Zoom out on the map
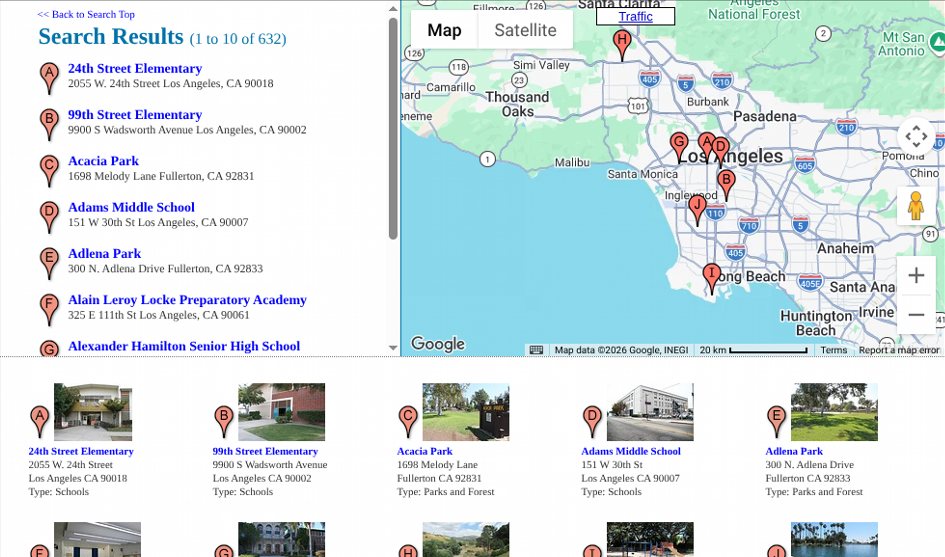The height and width of the screenshot is (557, 945). 916,314
